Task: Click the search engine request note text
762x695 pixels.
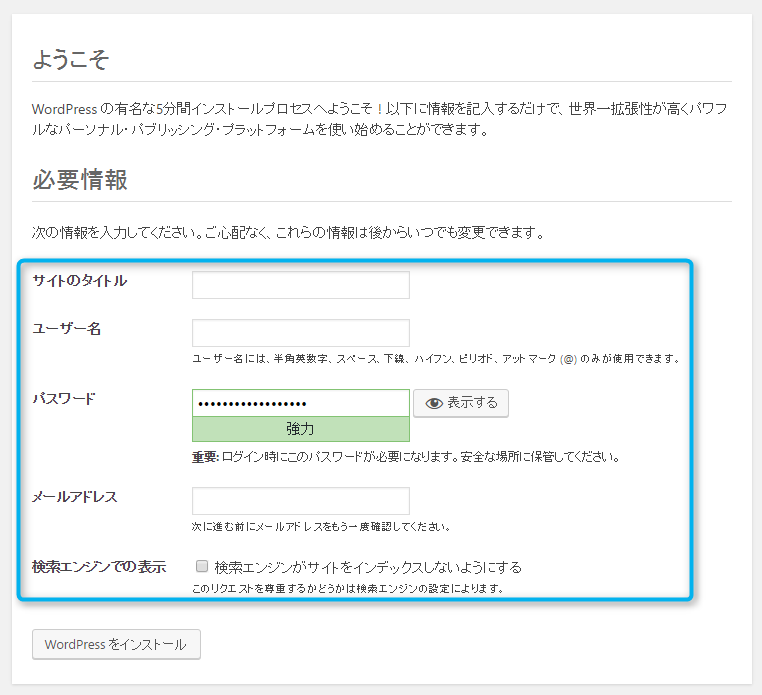Action: point(347,588)
